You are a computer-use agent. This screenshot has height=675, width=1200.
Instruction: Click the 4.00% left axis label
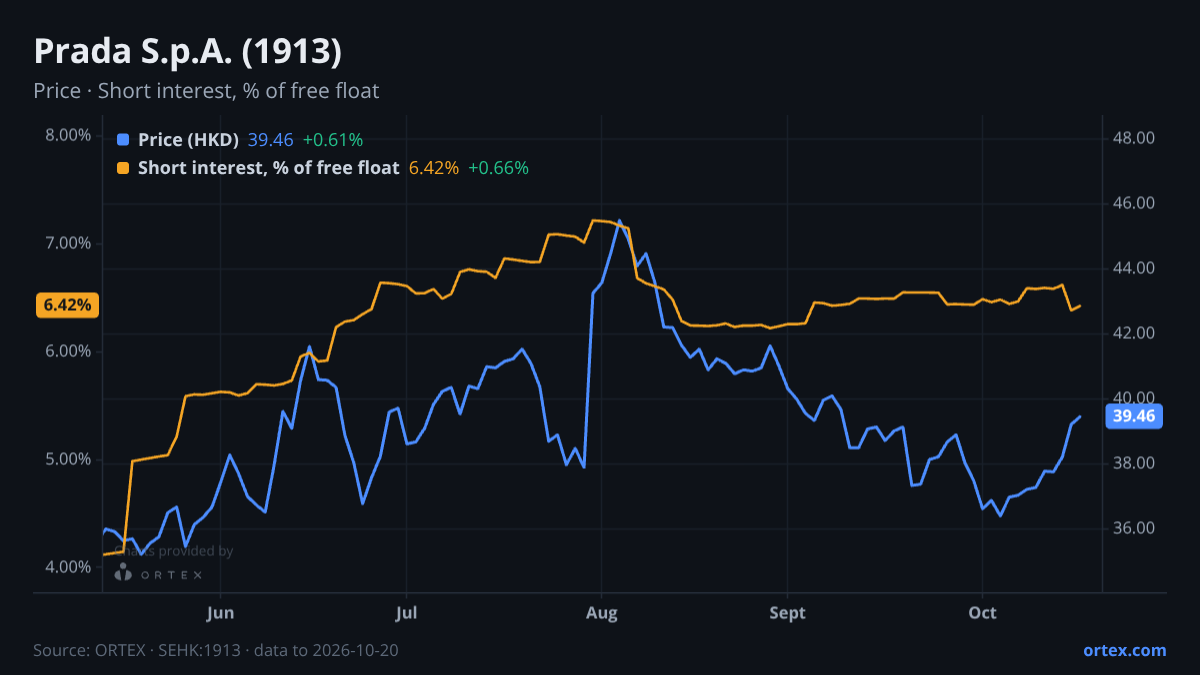click(x=68, y=568)
